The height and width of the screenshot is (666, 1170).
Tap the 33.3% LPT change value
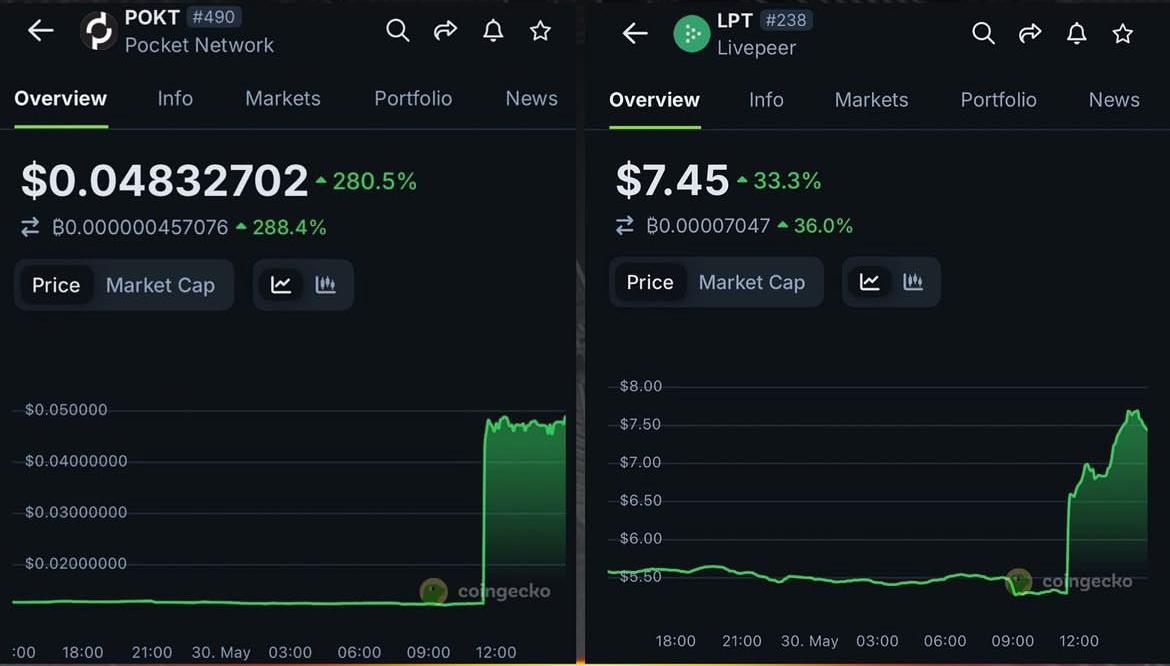pos(787,180)
